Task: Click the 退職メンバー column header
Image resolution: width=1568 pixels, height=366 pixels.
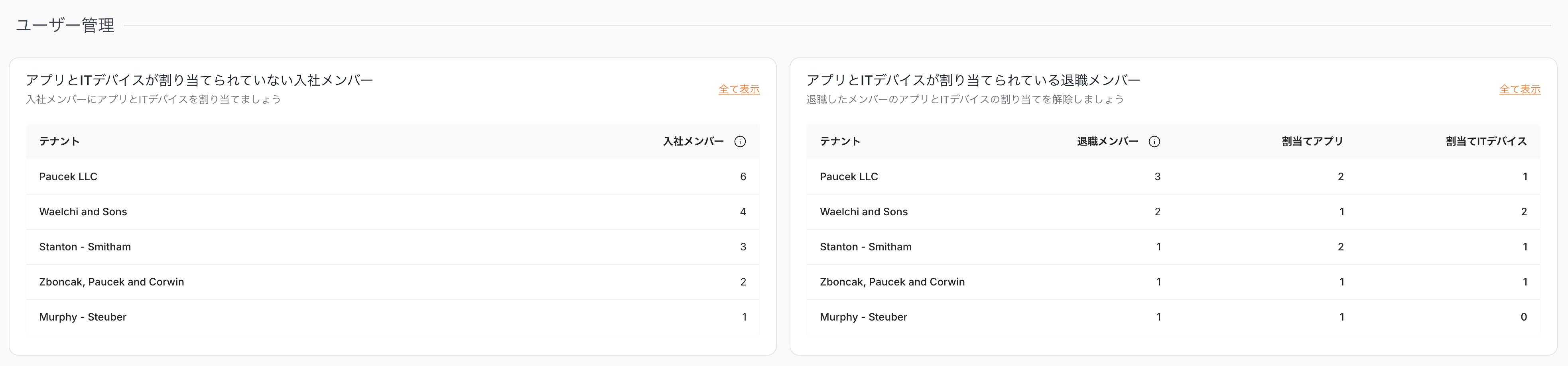Action: (x=1107, y=141)
